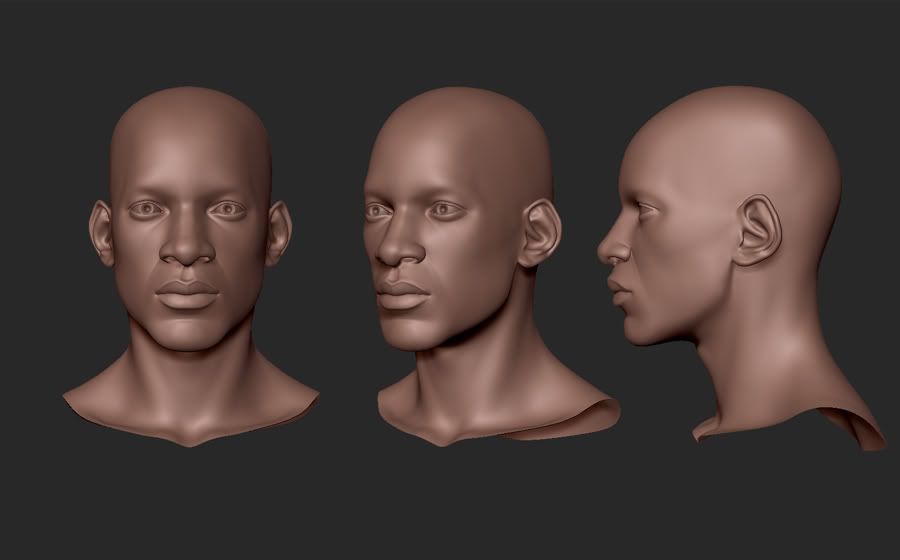
Task: Click front-view head's ear on viewer's right
Action: 277,234
